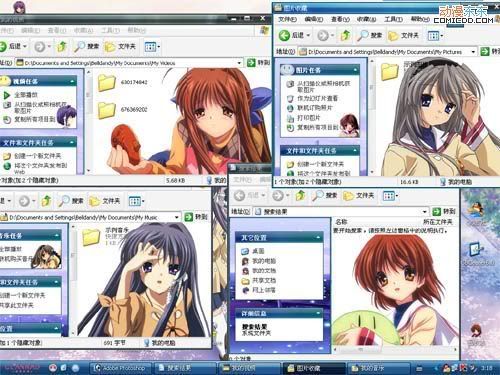Toggle Folders (文件夹) pane in Pictures window
The height and width of the screenshot is (375, 500).
pos(403,35)
